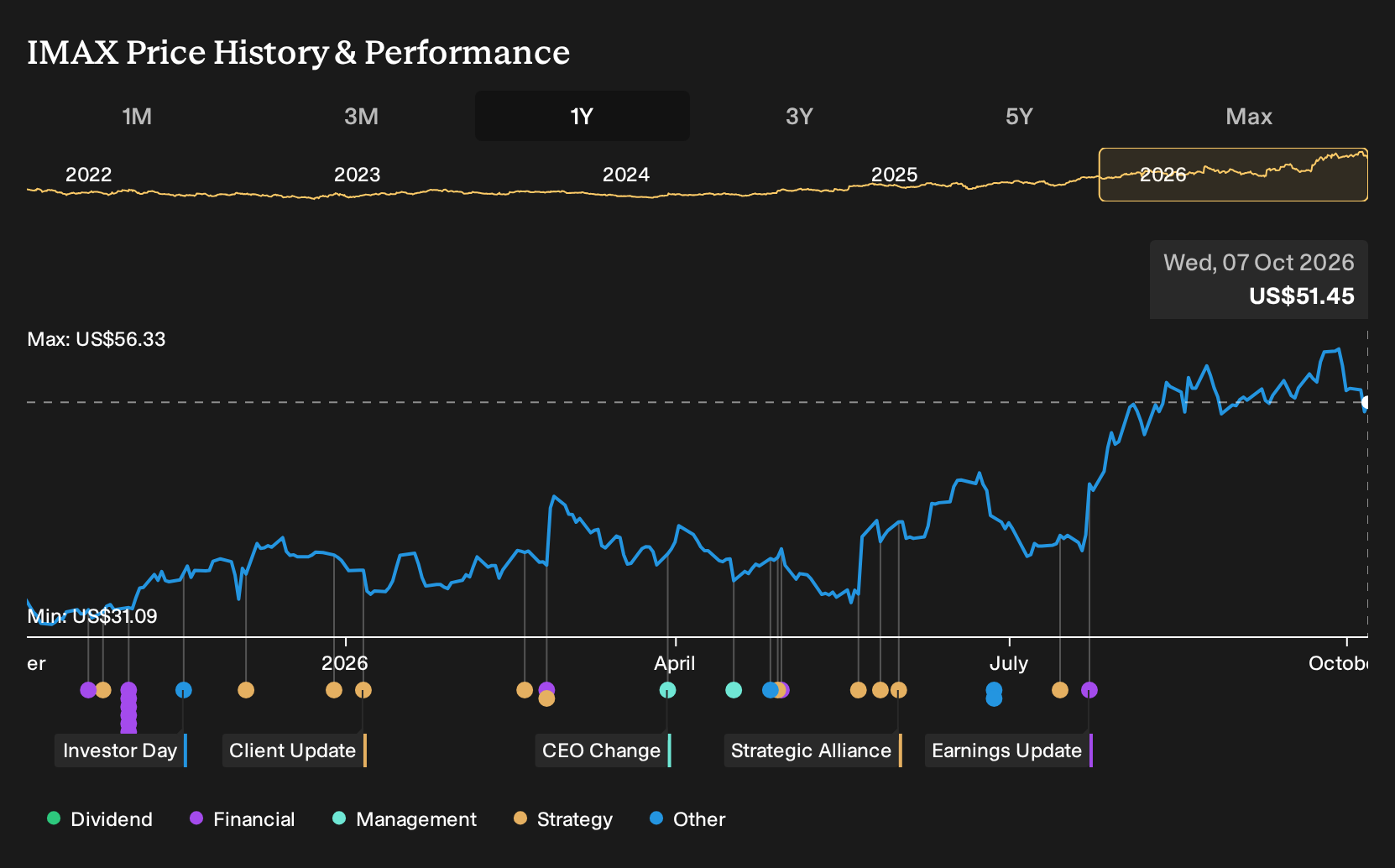
Task: Click the blue event marker above Investor Day
Action: click(x=184, y=690)
